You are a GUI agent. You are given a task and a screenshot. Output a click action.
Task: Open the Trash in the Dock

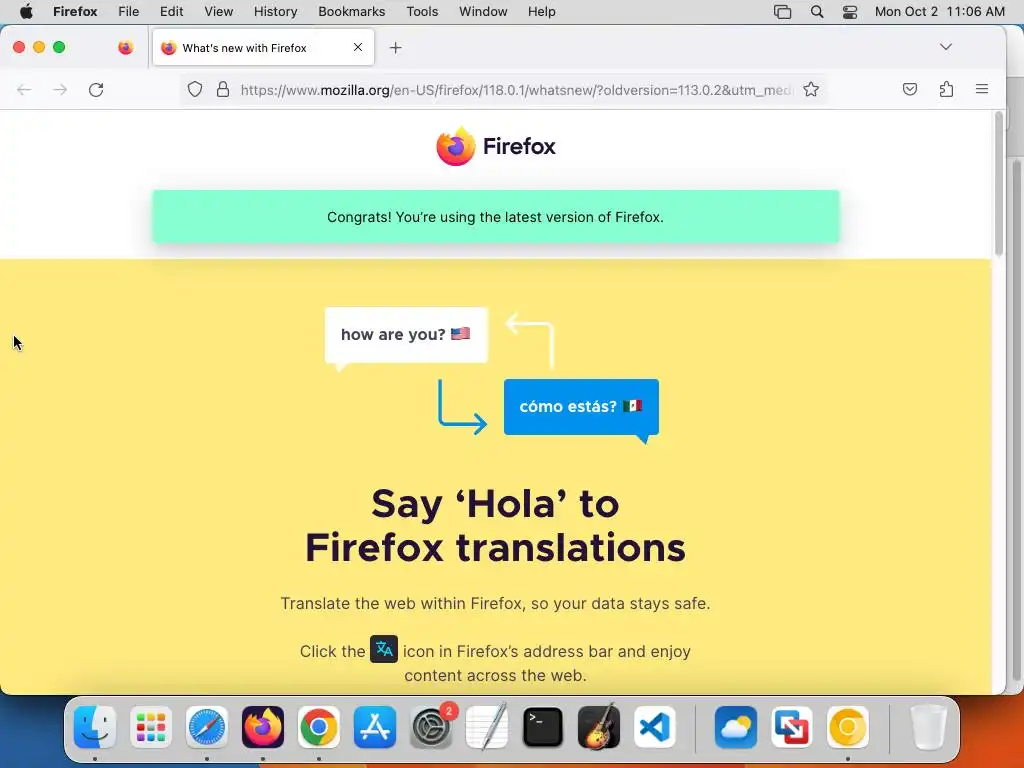tap(929, 727)
